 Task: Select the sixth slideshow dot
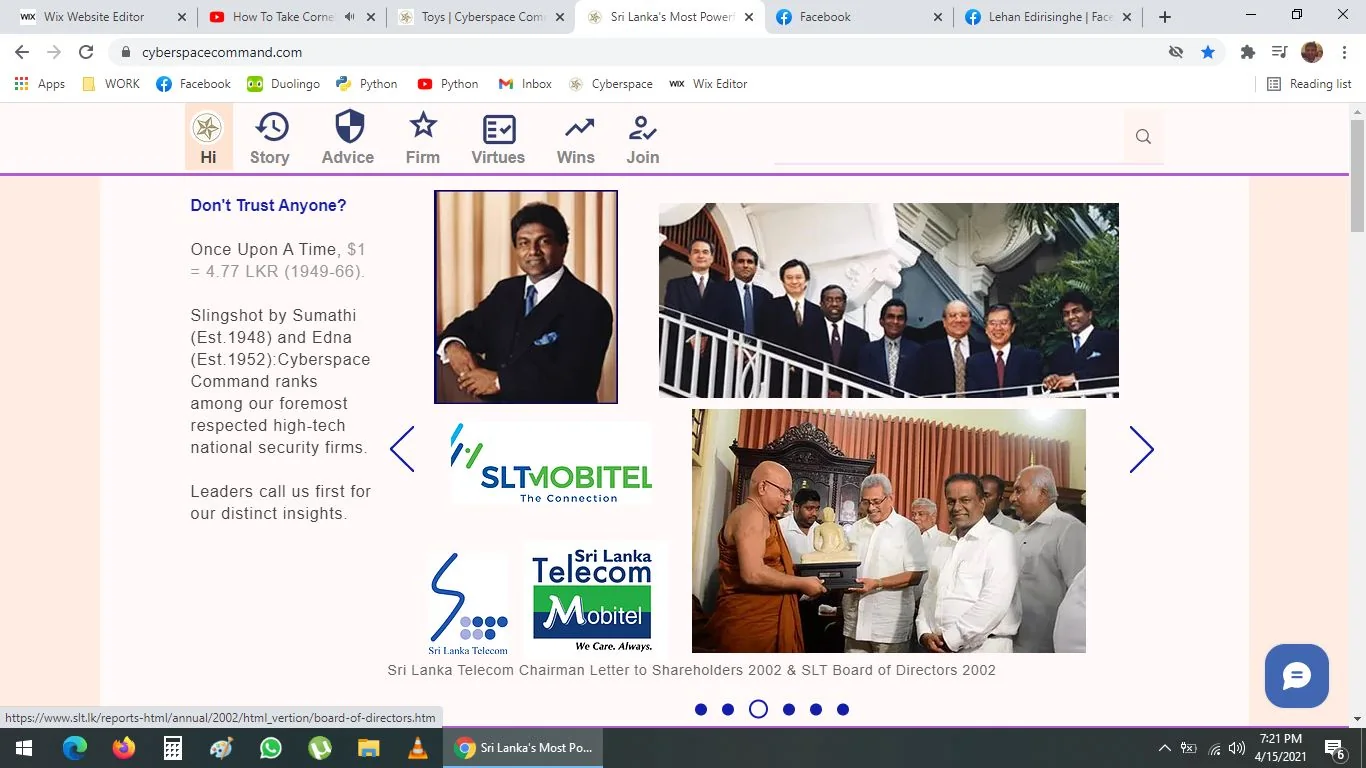(843, 710)
